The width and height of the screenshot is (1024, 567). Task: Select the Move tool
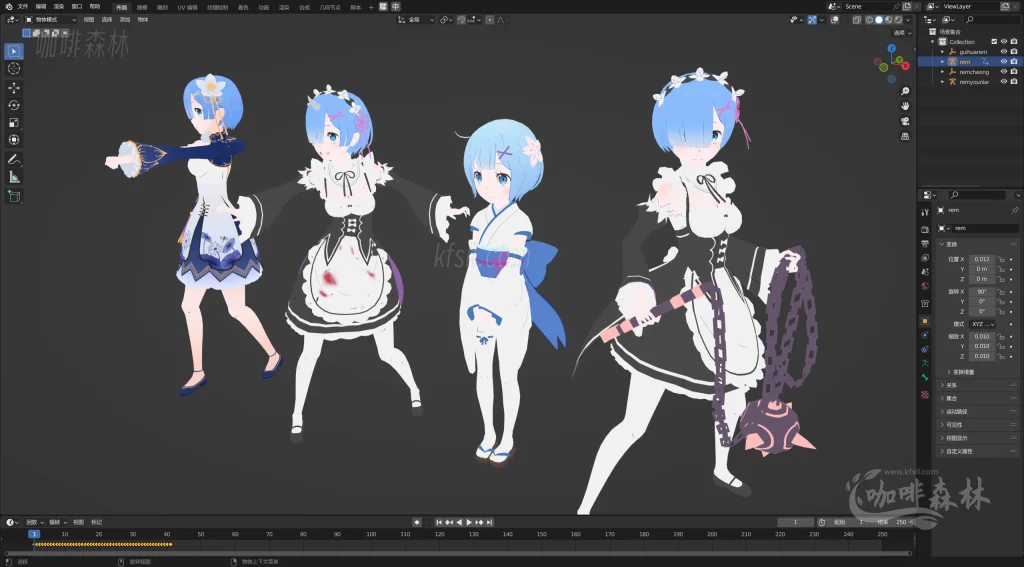point(14,88)
